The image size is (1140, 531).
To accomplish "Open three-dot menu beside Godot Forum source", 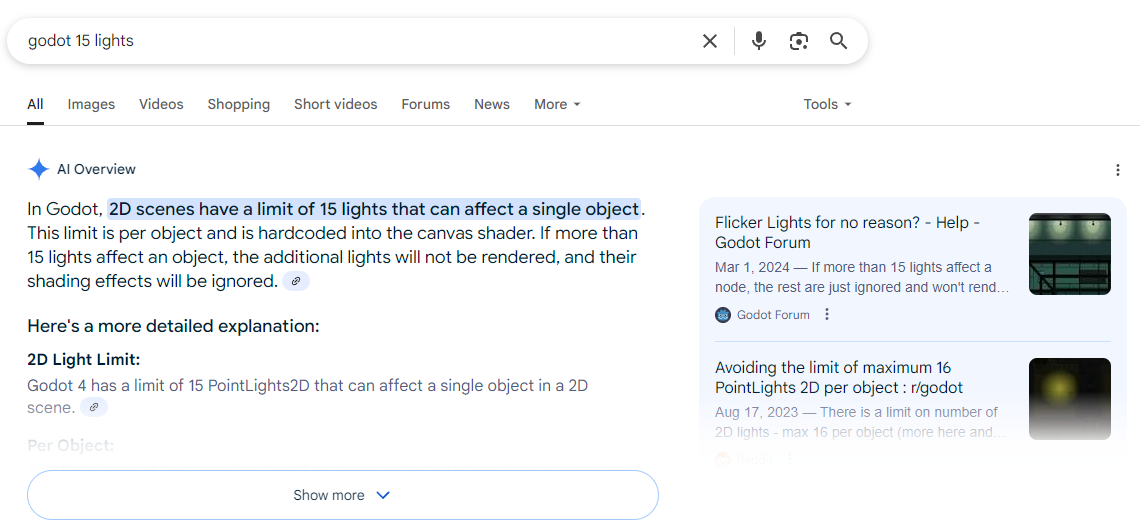I will pos(826,314).
